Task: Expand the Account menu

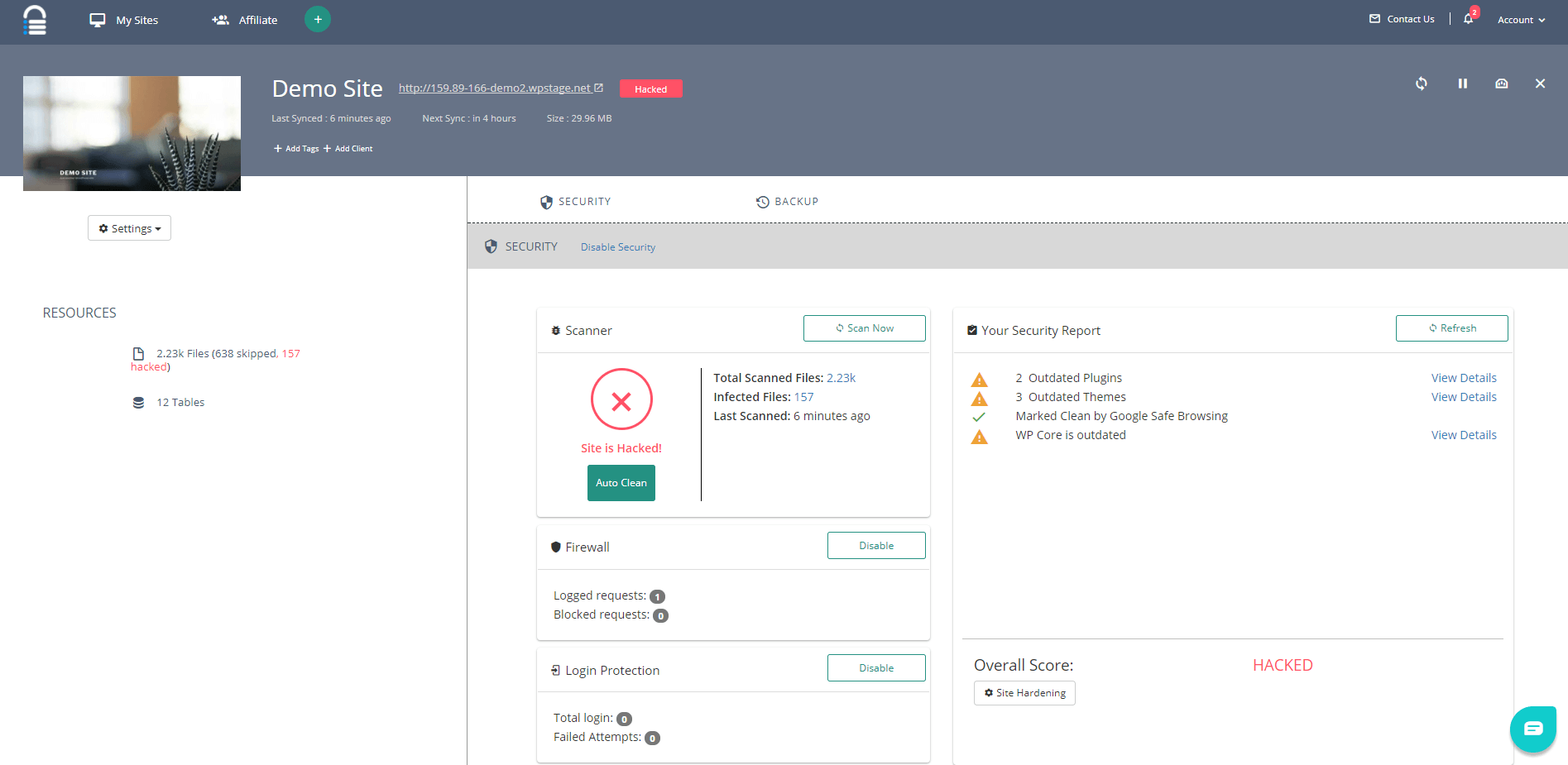Action: click(x=1521, y=20)
